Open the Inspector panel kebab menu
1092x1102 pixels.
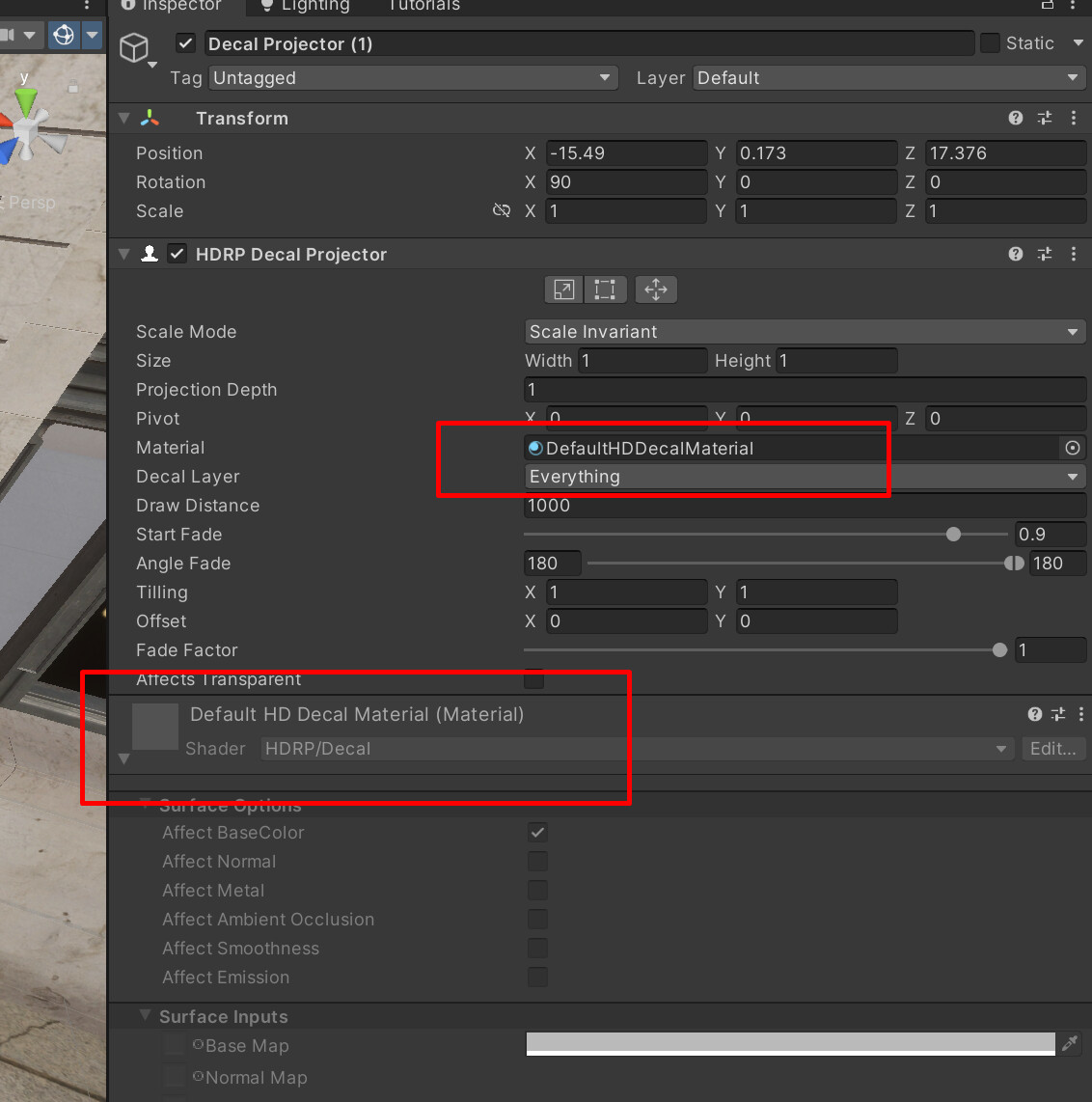1073,5
